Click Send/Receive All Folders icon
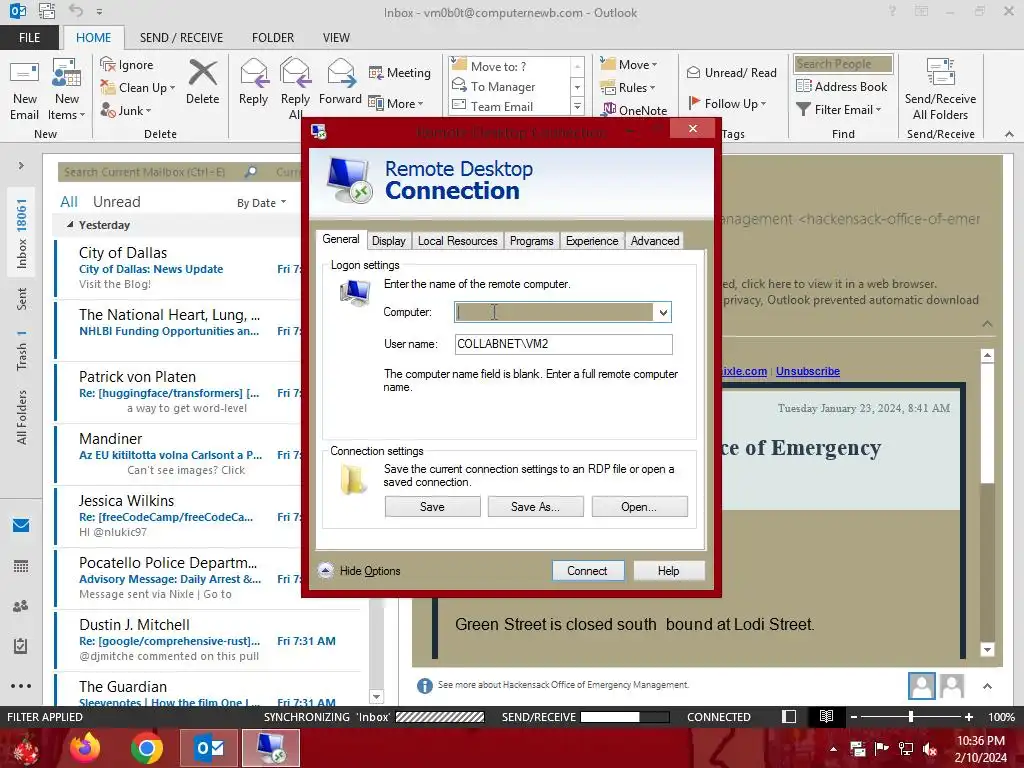 (x=940, y=89)
